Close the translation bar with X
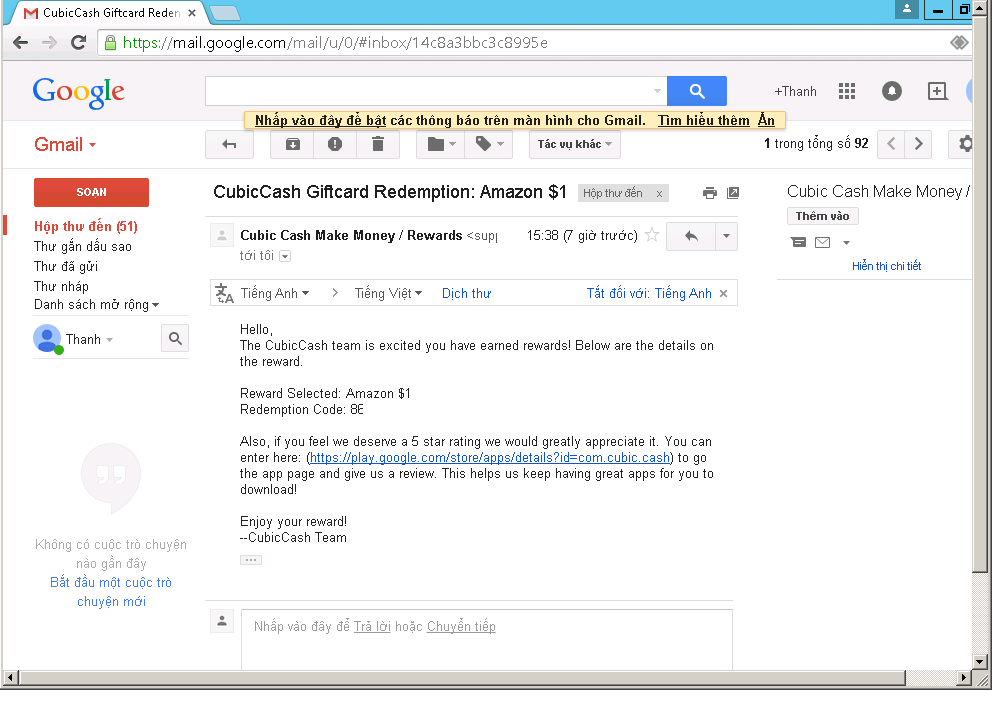Image resolution: width=993 pixels, height=713 pixels. pos(723,293)
